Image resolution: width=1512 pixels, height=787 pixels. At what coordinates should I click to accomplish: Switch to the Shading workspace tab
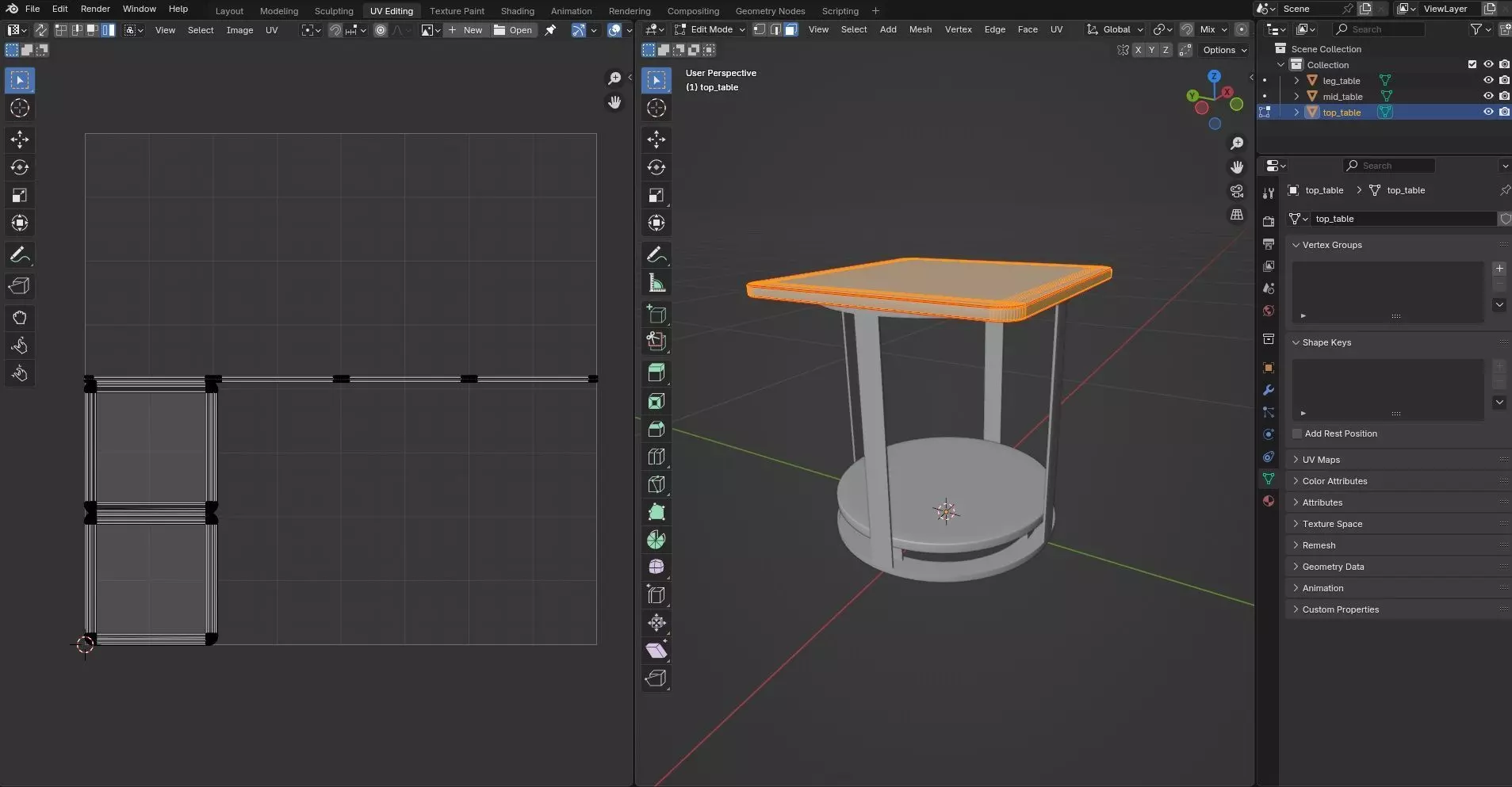point(517,11)
